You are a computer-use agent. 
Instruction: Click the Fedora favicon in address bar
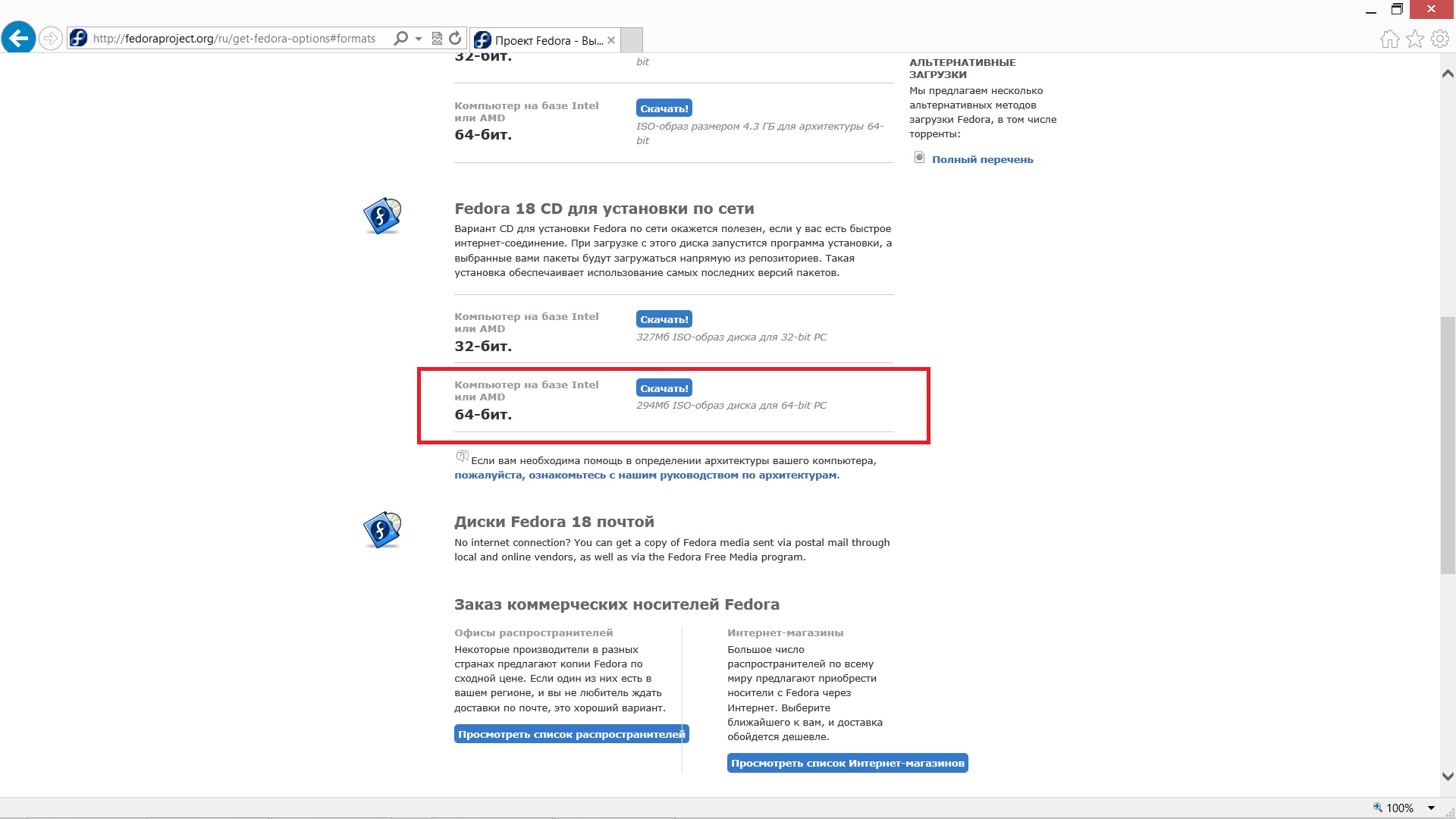[x=79, y=38]
